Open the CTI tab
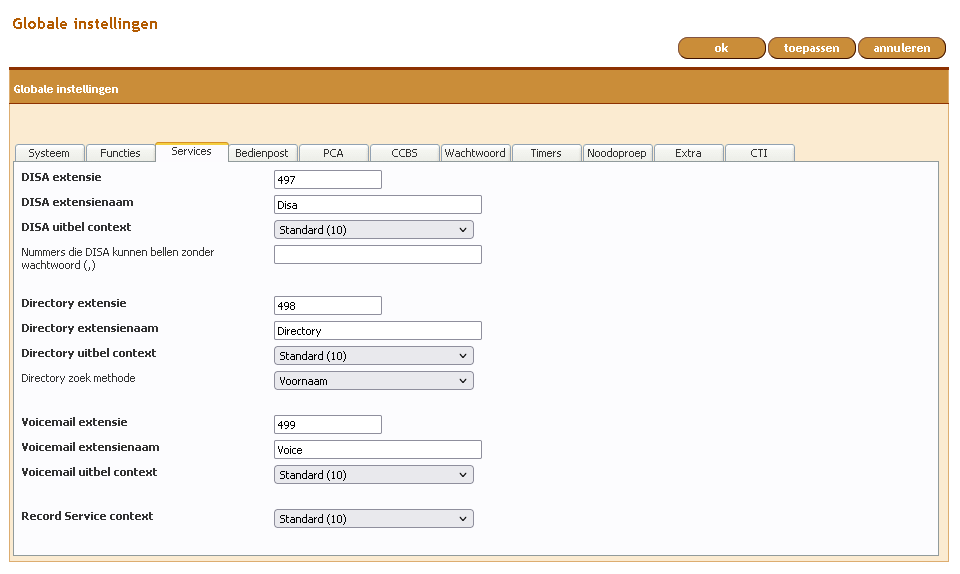The height and width of the screenshot is (574, 960). tap(759, 153)
